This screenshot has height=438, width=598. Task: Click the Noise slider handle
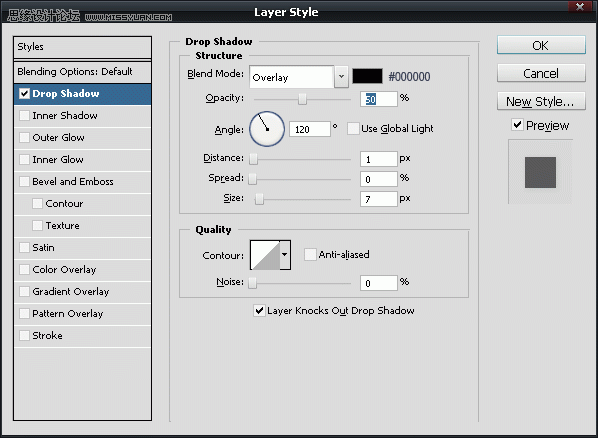point(252,283)
